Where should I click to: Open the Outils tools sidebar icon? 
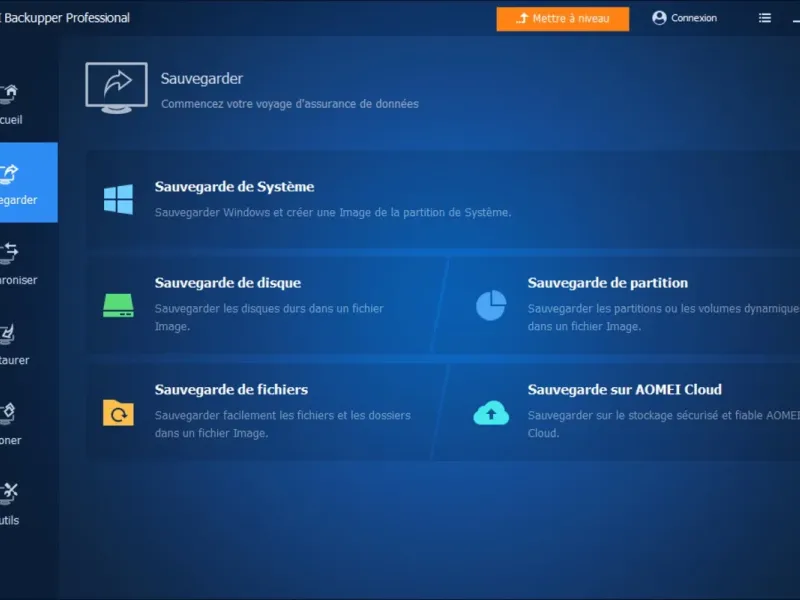coord(9,493)
